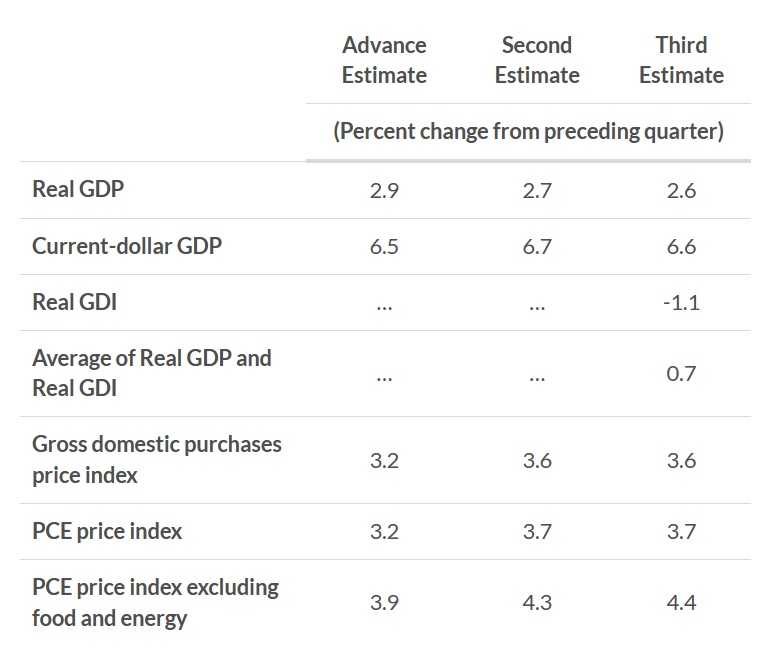Click Average of Real GDP and Real GDI
773x648 pixels.
tap(152, 373)
